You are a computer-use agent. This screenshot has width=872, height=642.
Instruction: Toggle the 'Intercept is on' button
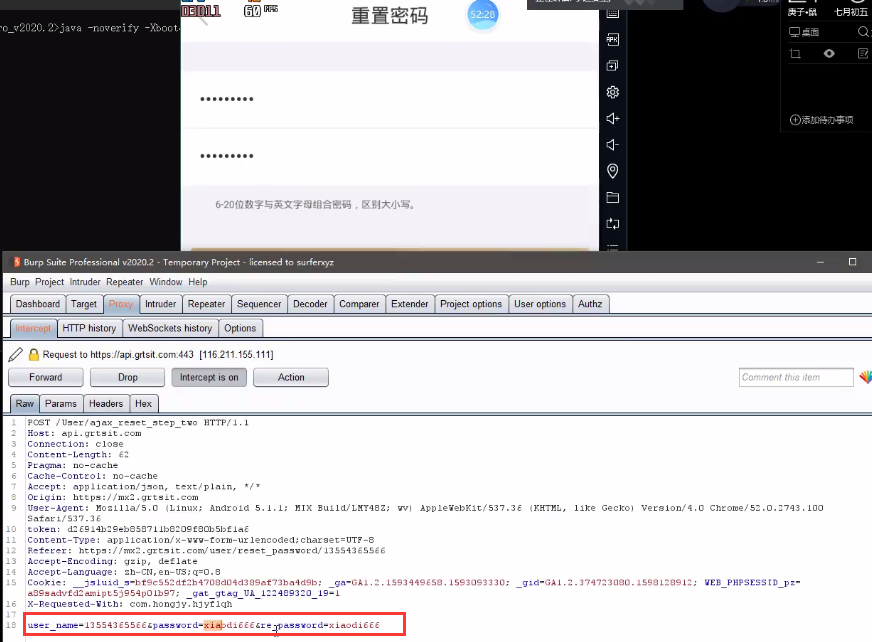(208, 377)
